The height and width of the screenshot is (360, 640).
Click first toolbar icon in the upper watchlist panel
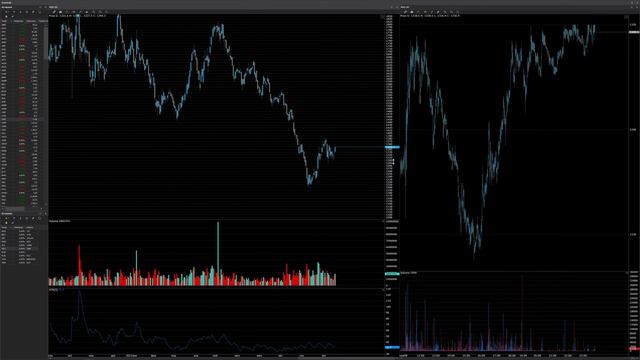click(x=6, y=12)
